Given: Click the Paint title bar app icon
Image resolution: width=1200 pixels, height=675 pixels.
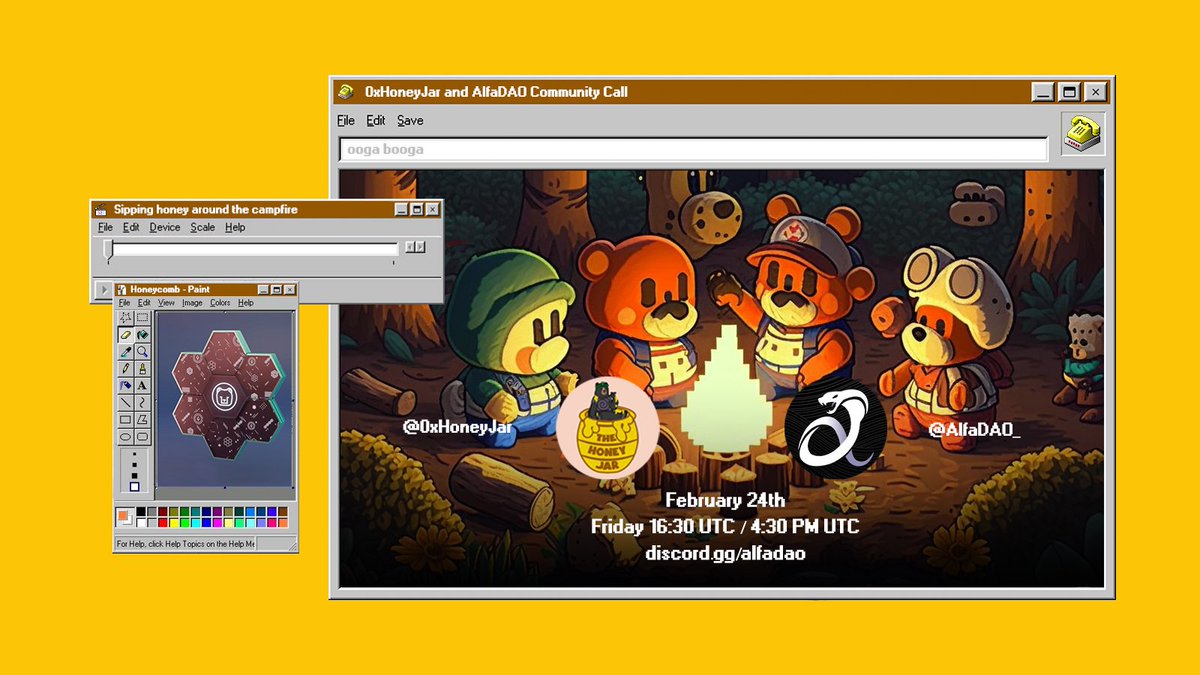Looking at the screenshot, I should coord(123,289).
